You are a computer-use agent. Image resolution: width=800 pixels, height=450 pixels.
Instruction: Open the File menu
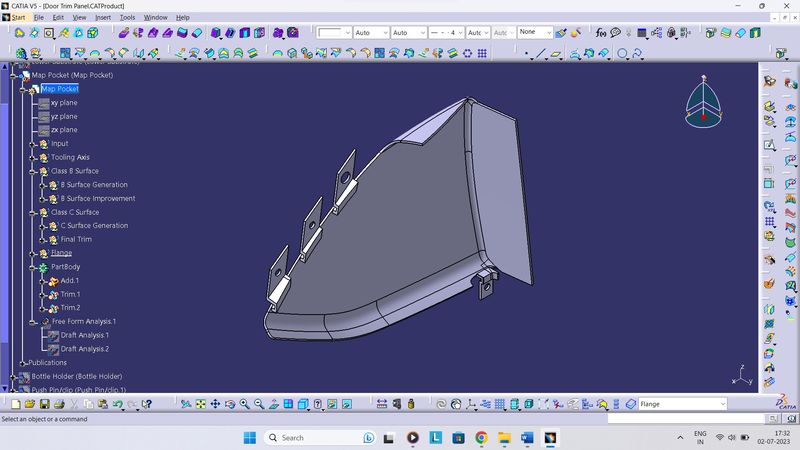pyautogui.click(x=39, y=17)
